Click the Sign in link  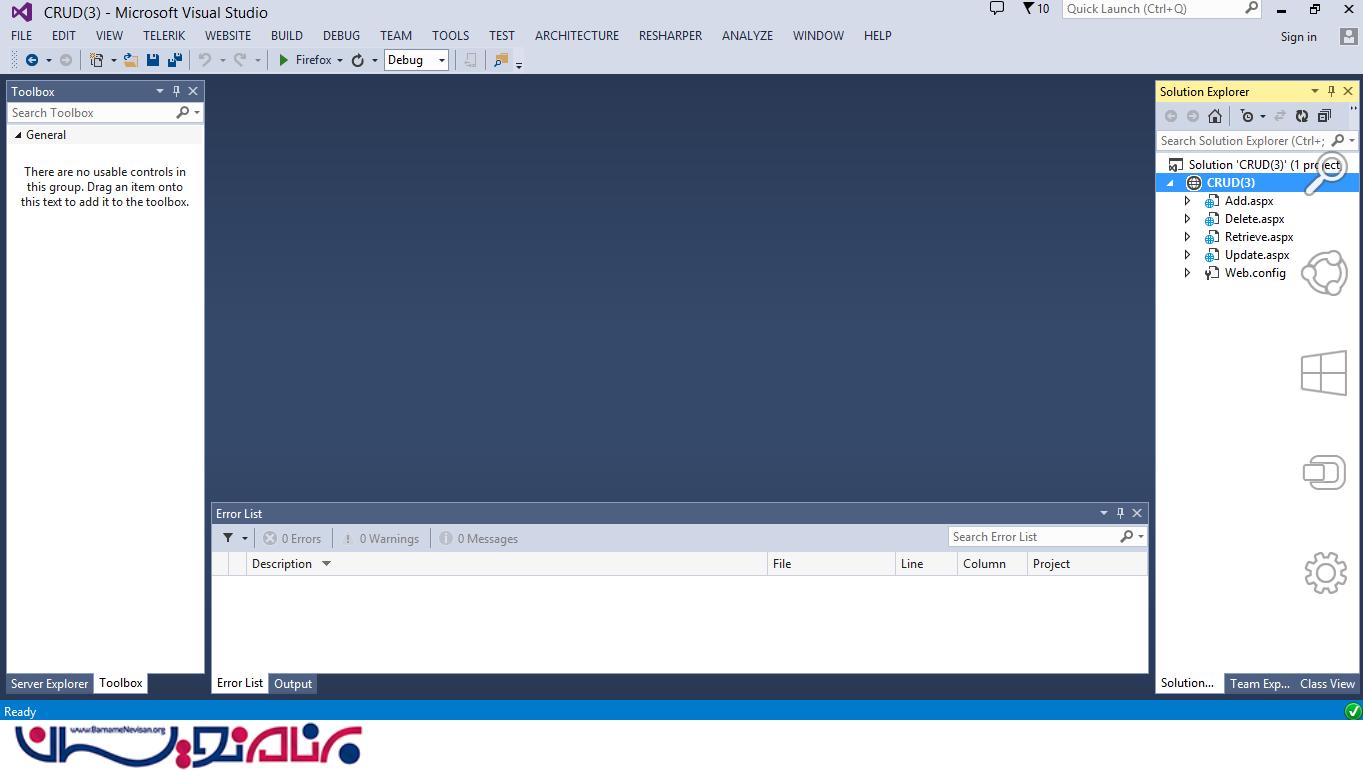pos(1298,37)
